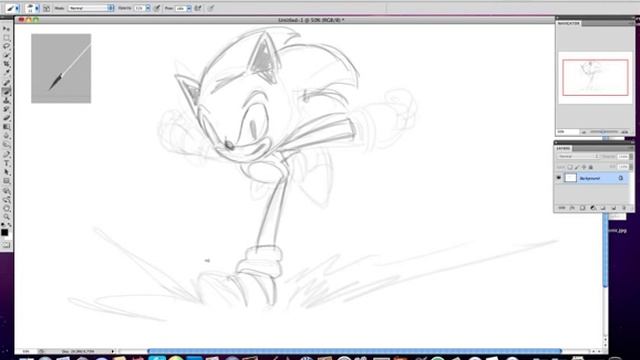The width and height of the screenshot is (640, 360).
Task: Select the 3D Orbit tool
Action: pyautogui.click(x=6, y=200)
